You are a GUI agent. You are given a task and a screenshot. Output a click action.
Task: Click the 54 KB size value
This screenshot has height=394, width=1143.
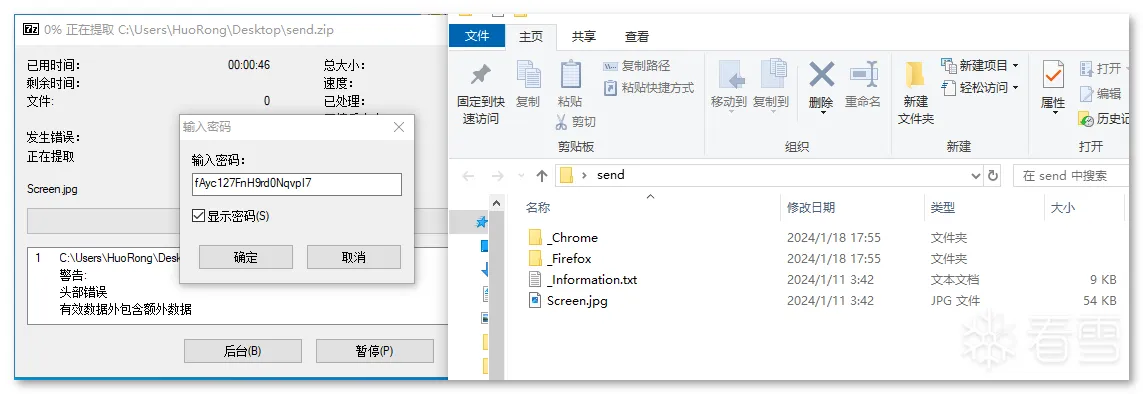click(1100, 301)
